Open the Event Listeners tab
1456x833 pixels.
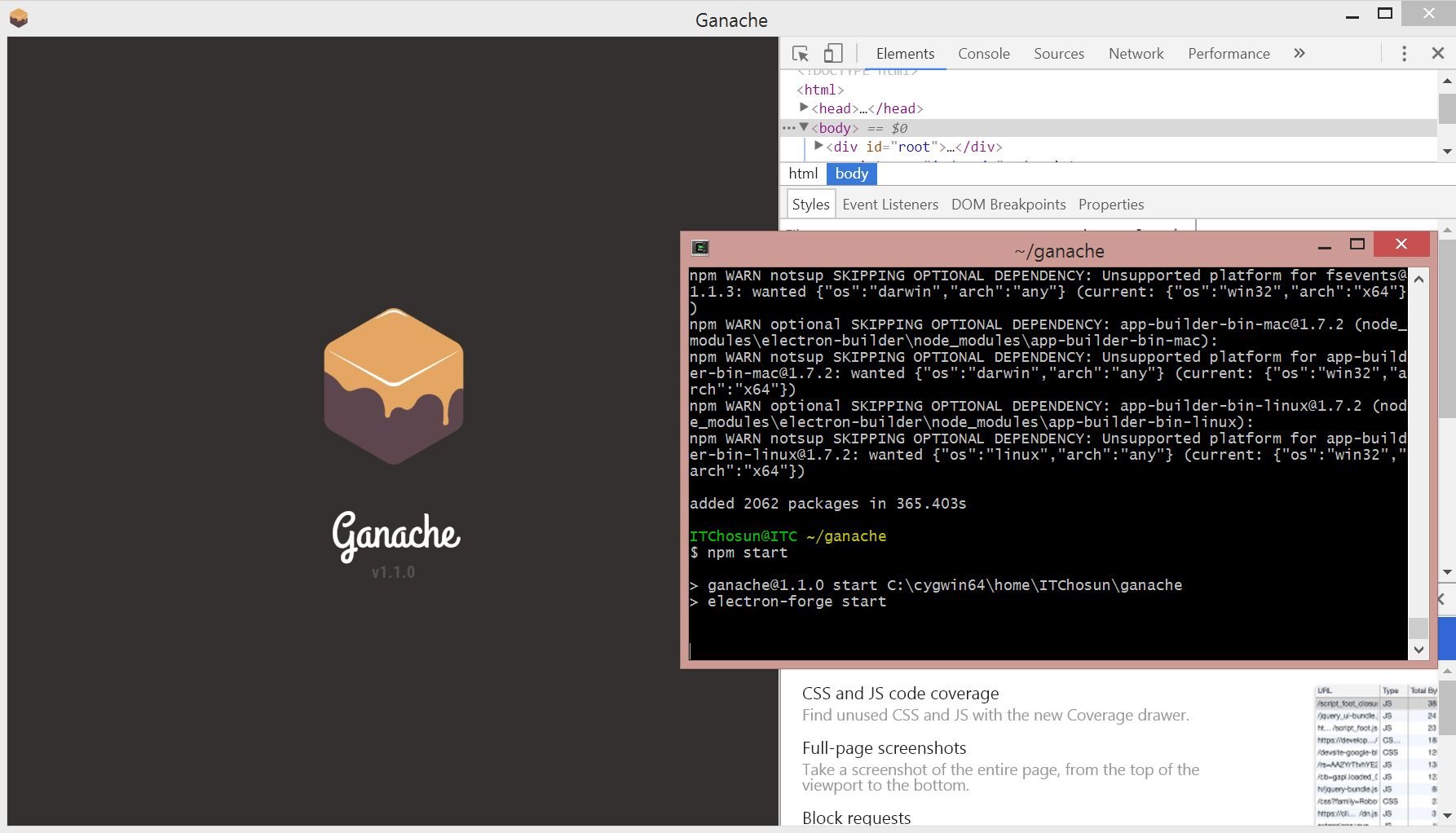coord(890,205)
